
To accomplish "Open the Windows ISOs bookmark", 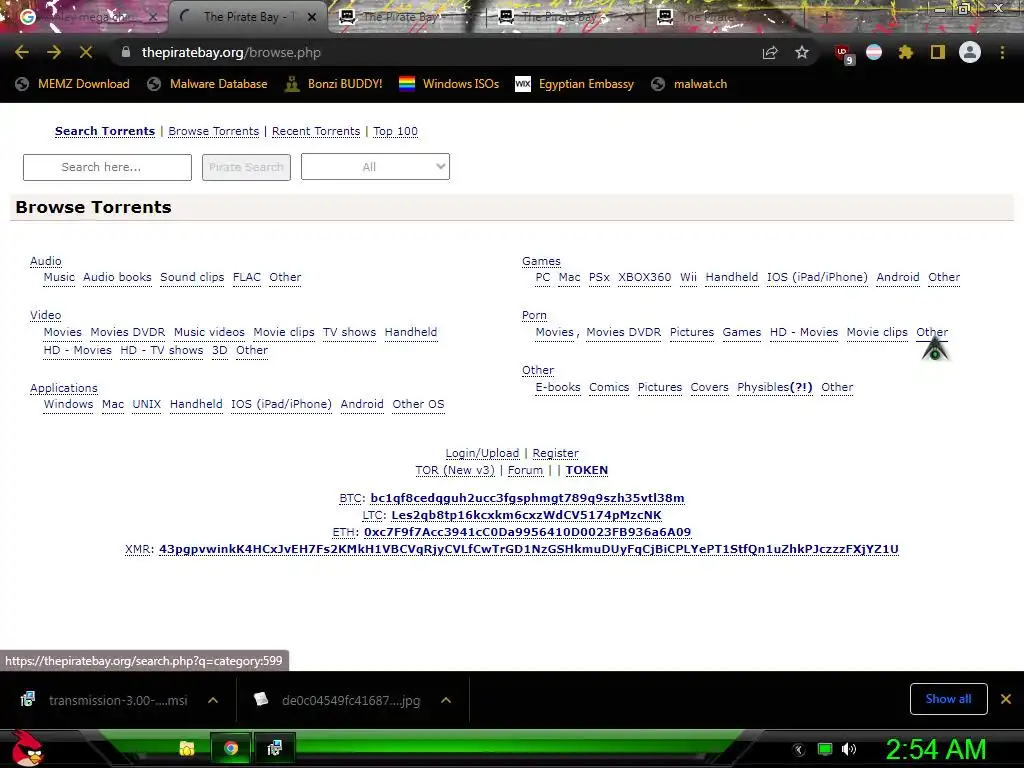I will 449,84.
